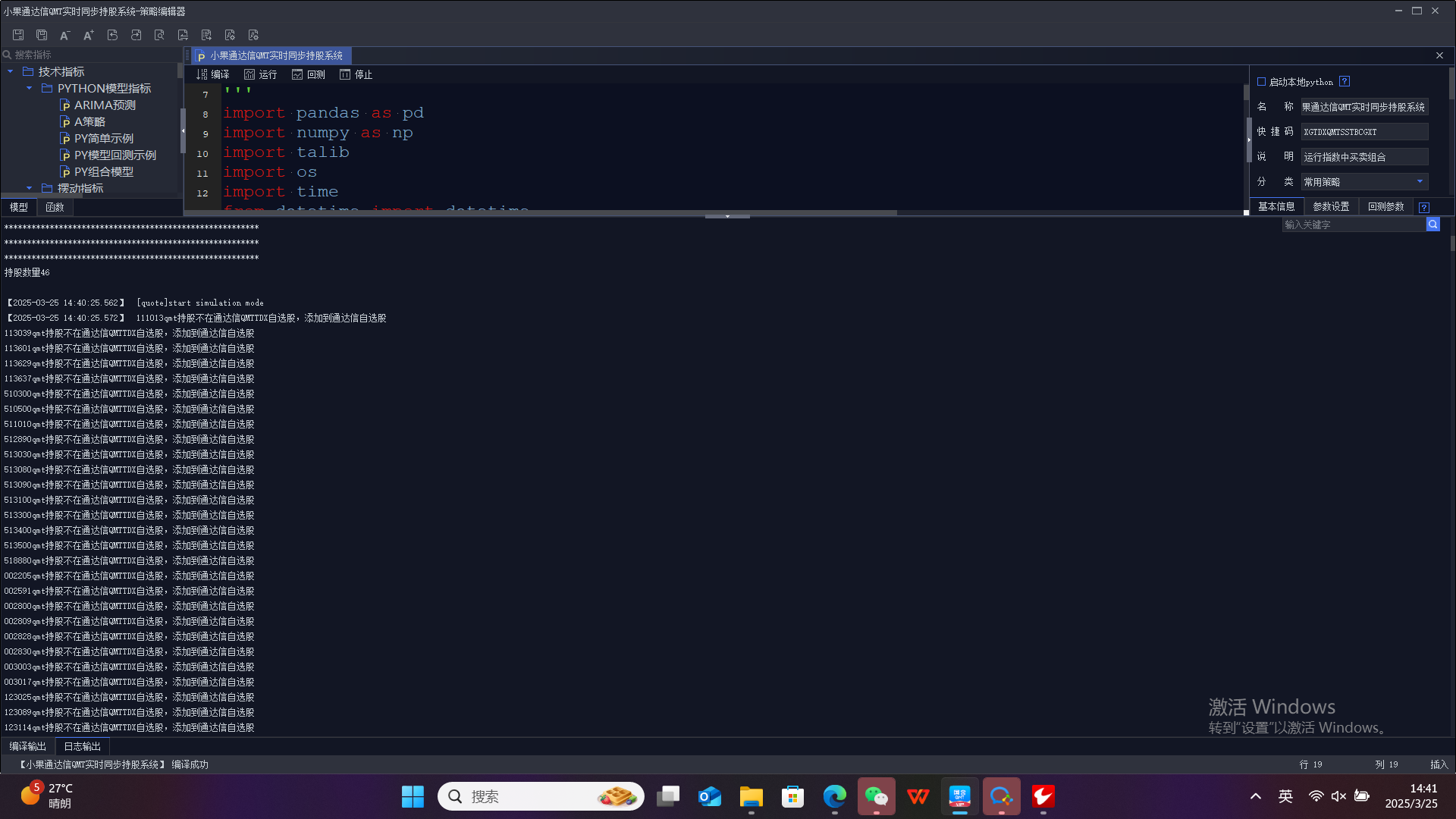Decrease font size with A- icon

coord(65,35)
